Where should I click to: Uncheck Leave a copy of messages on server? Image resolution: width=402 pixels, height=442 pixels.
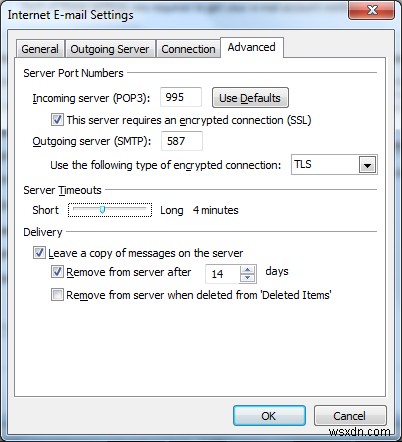[39, 253]
